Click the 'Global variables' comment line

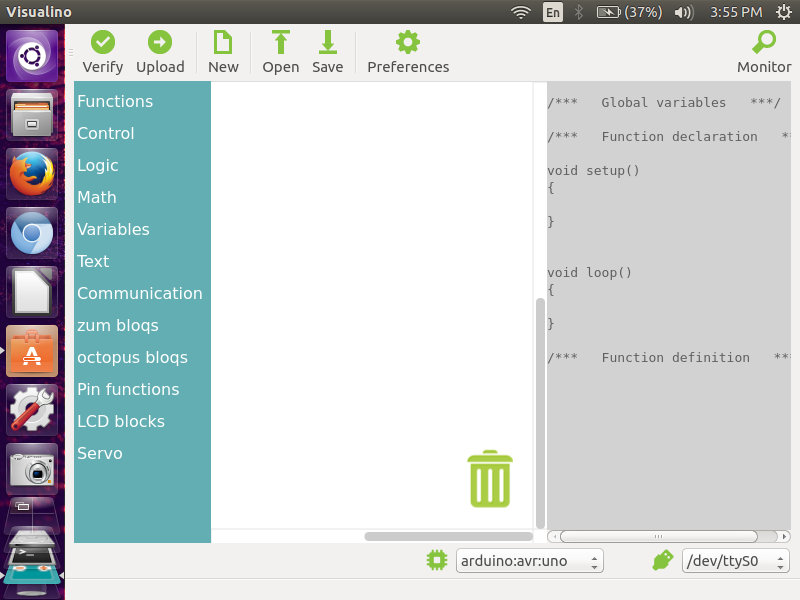click(x=664, y=103)
